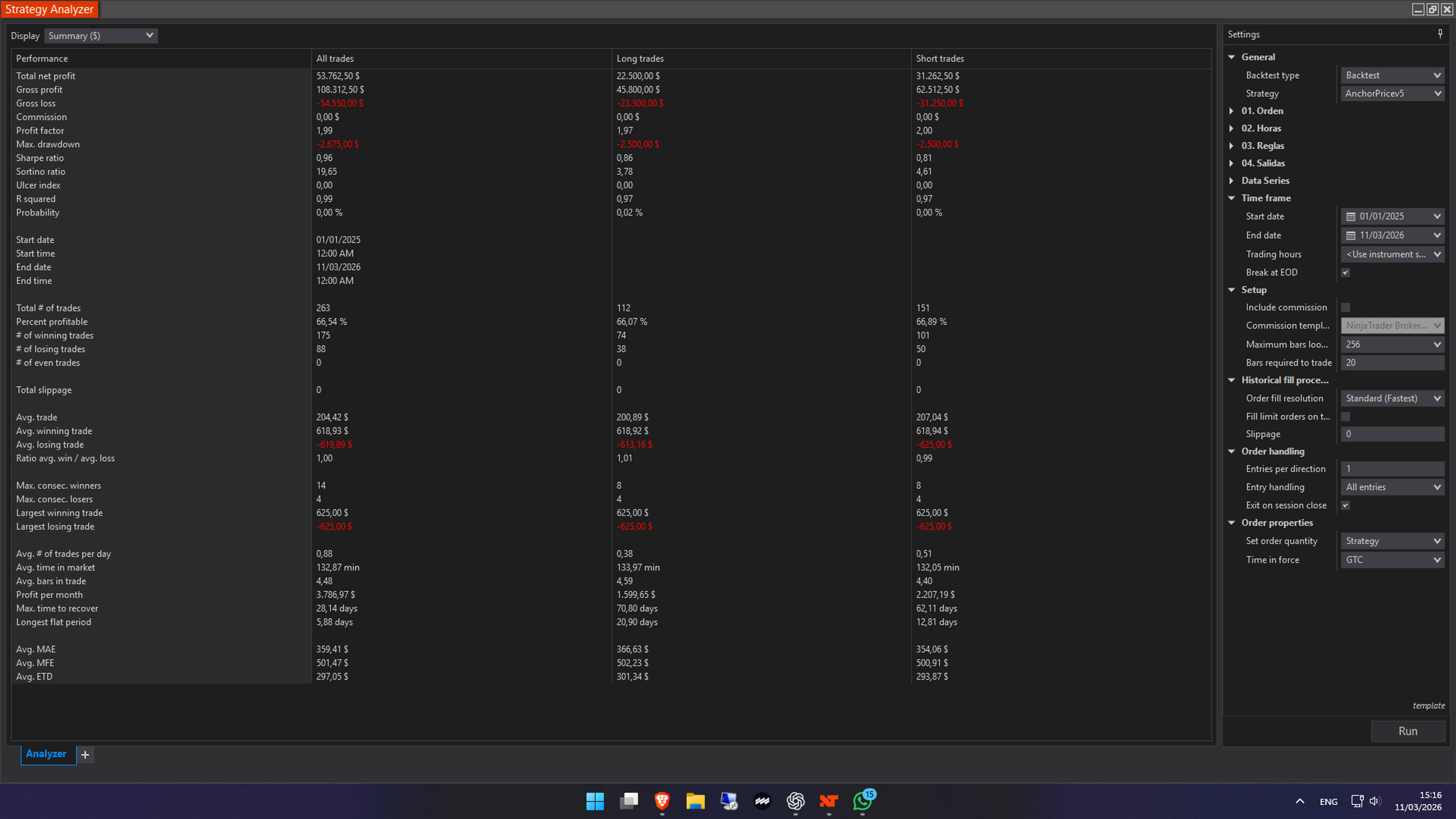The width and height of the screenshot is (1456, 819).
Task: Open the ENG language indicator
Action: (1329, 802)
